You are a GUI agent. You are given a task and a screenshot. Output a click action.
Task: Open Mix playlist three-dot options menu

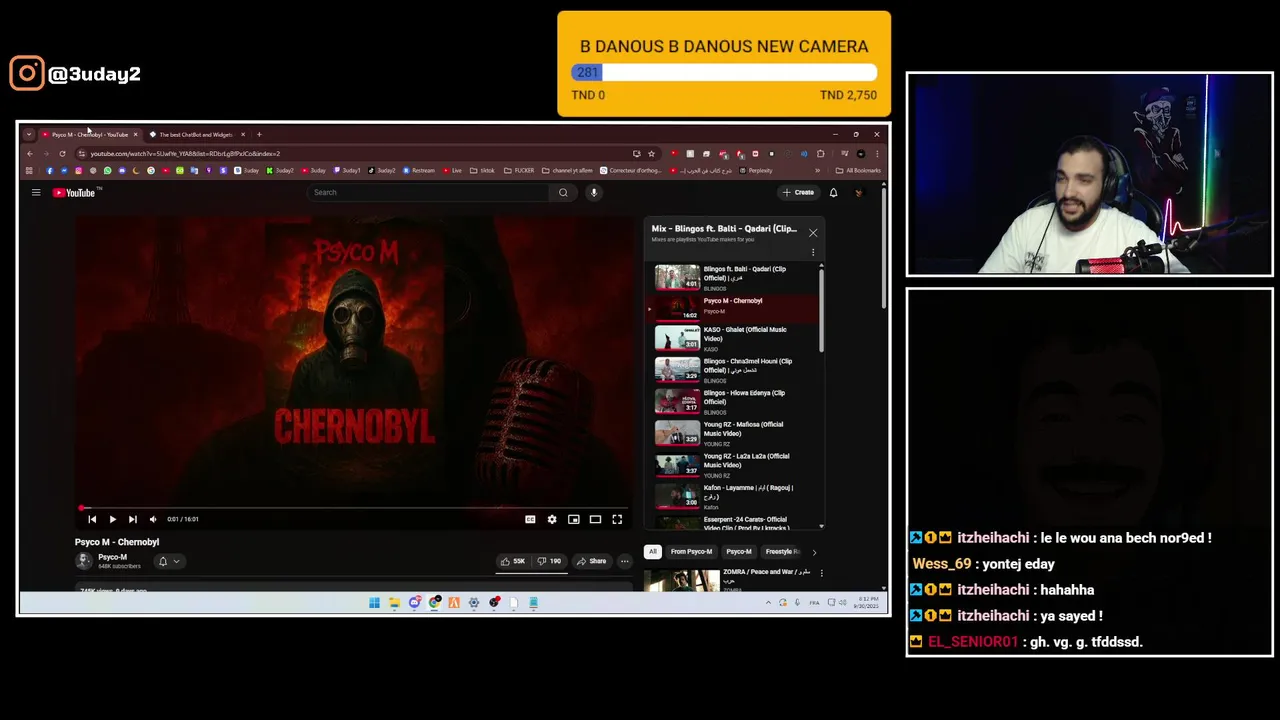point(813,252)
